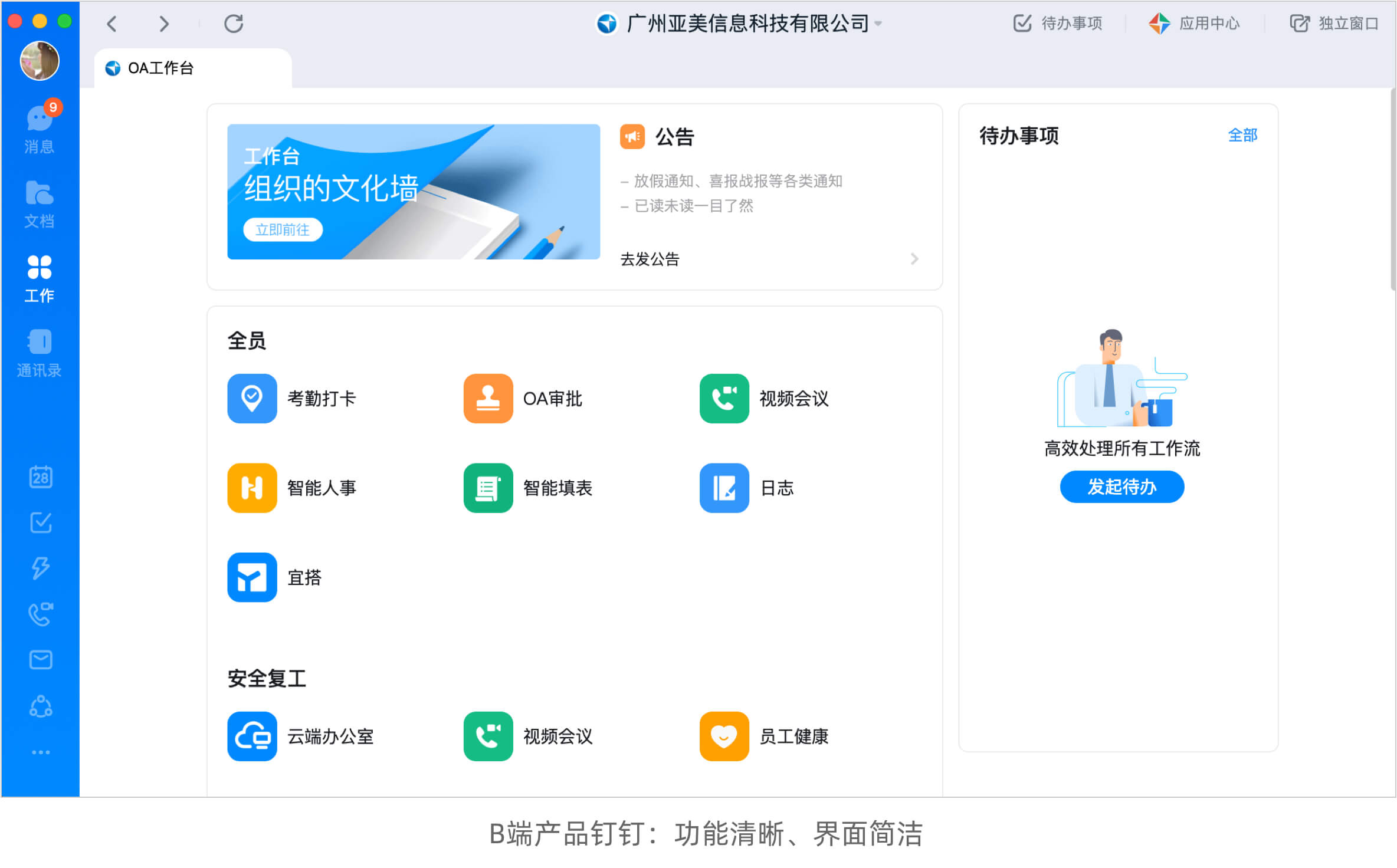Open the 员工健康 employee health icon
This screenshot has height=868, width=1397.
(724, 737)
